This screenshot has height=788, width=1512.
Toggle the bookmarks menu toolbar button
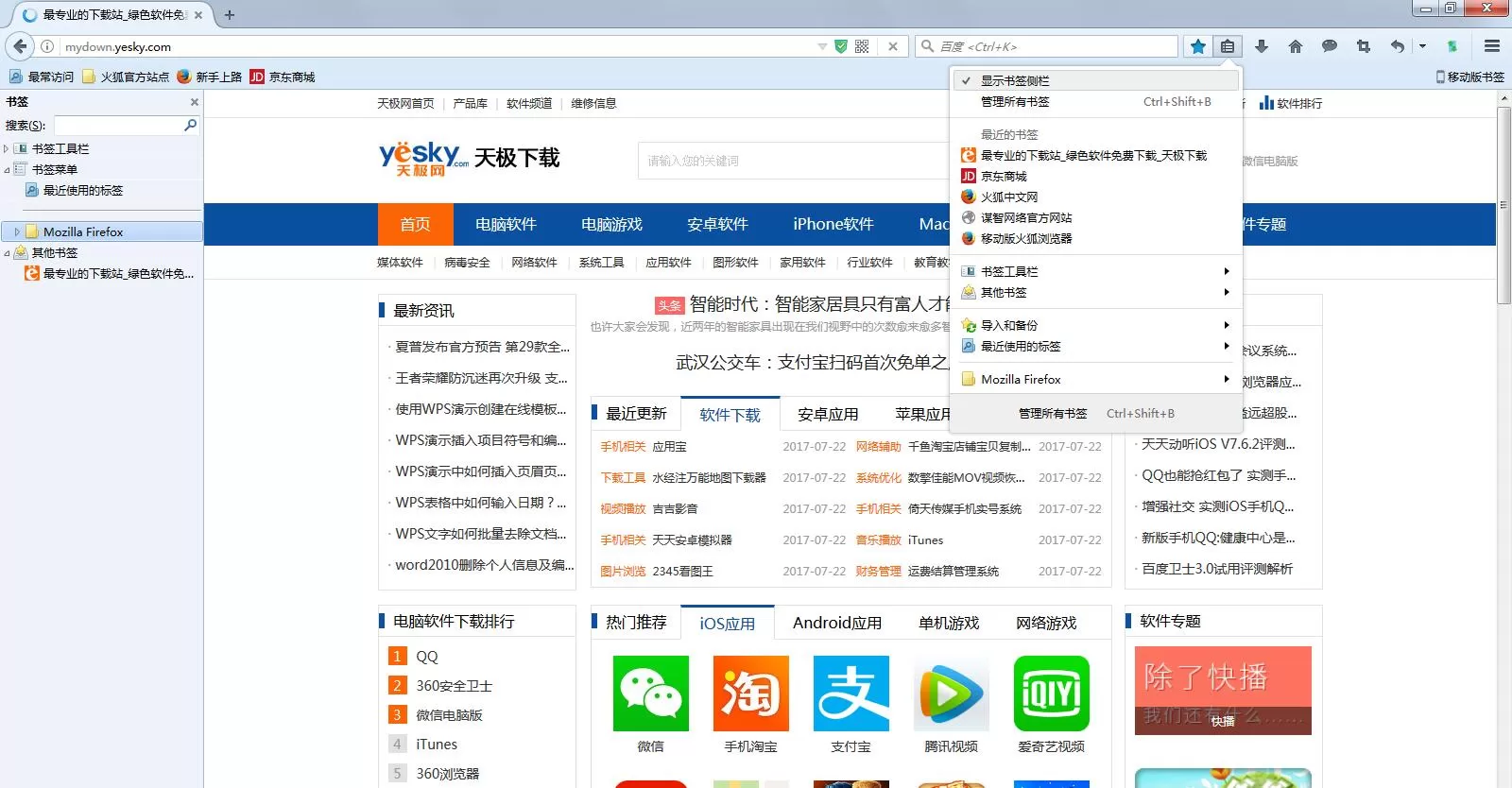(x=1227, y=46)
